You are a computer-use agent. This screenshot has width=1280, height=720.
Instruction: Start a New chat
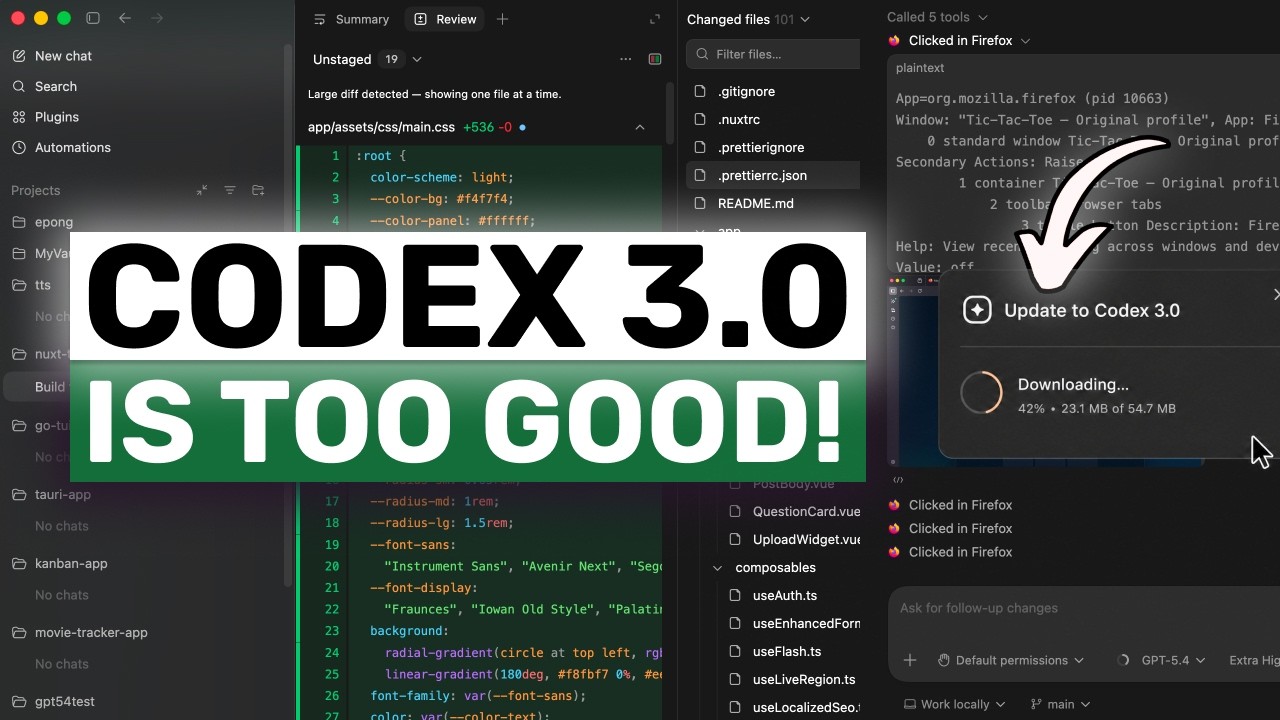pos(63,56)
